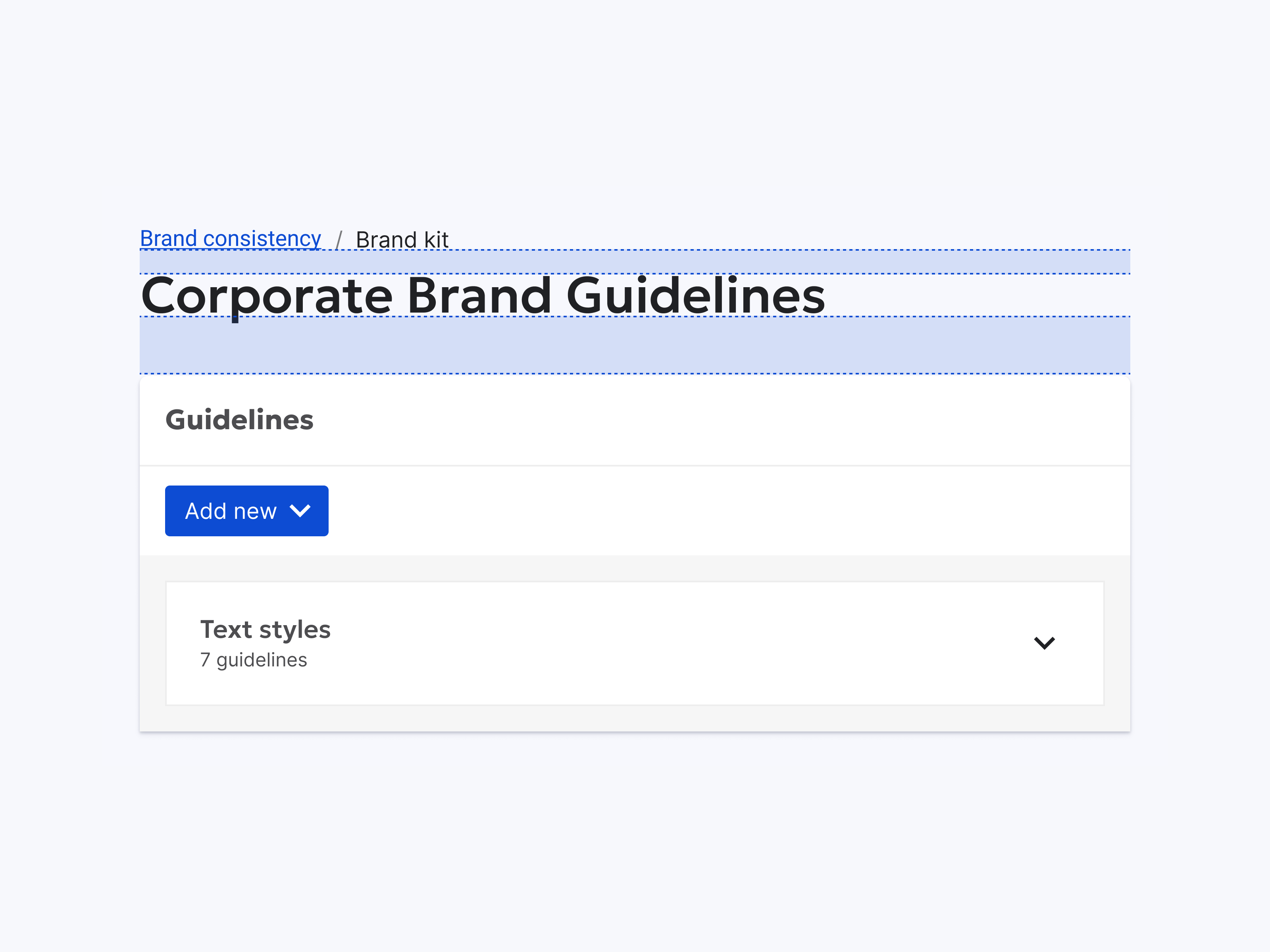Click the word Brand in the page title
1270x952 pixels.
click(479, 296)
